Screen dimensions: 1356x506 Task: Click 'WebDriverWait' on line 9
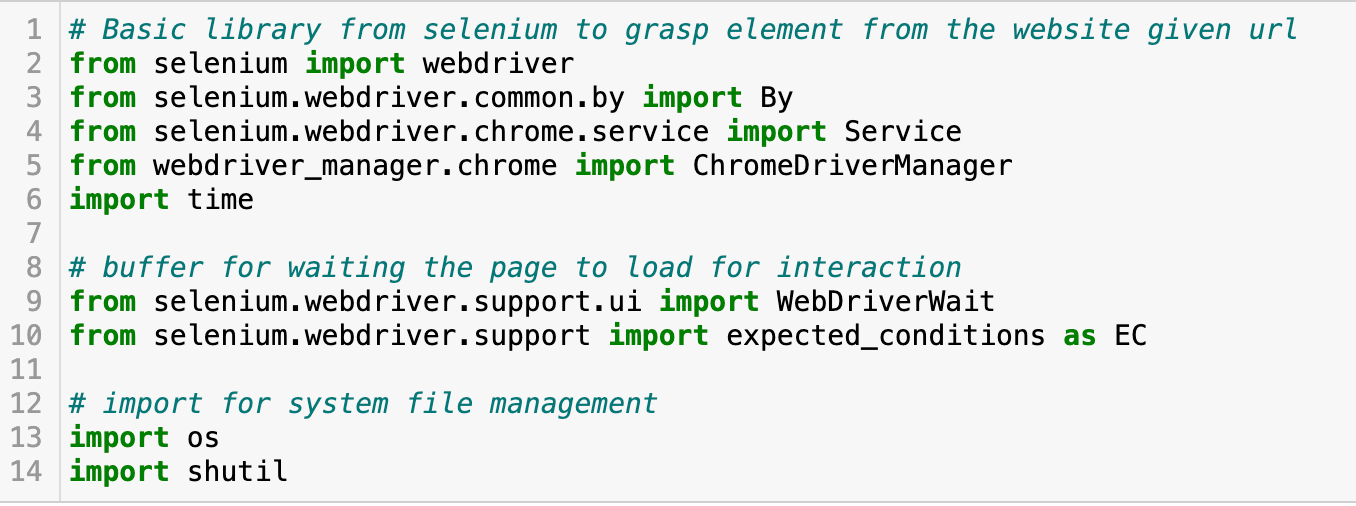click(x=886, y=302)
